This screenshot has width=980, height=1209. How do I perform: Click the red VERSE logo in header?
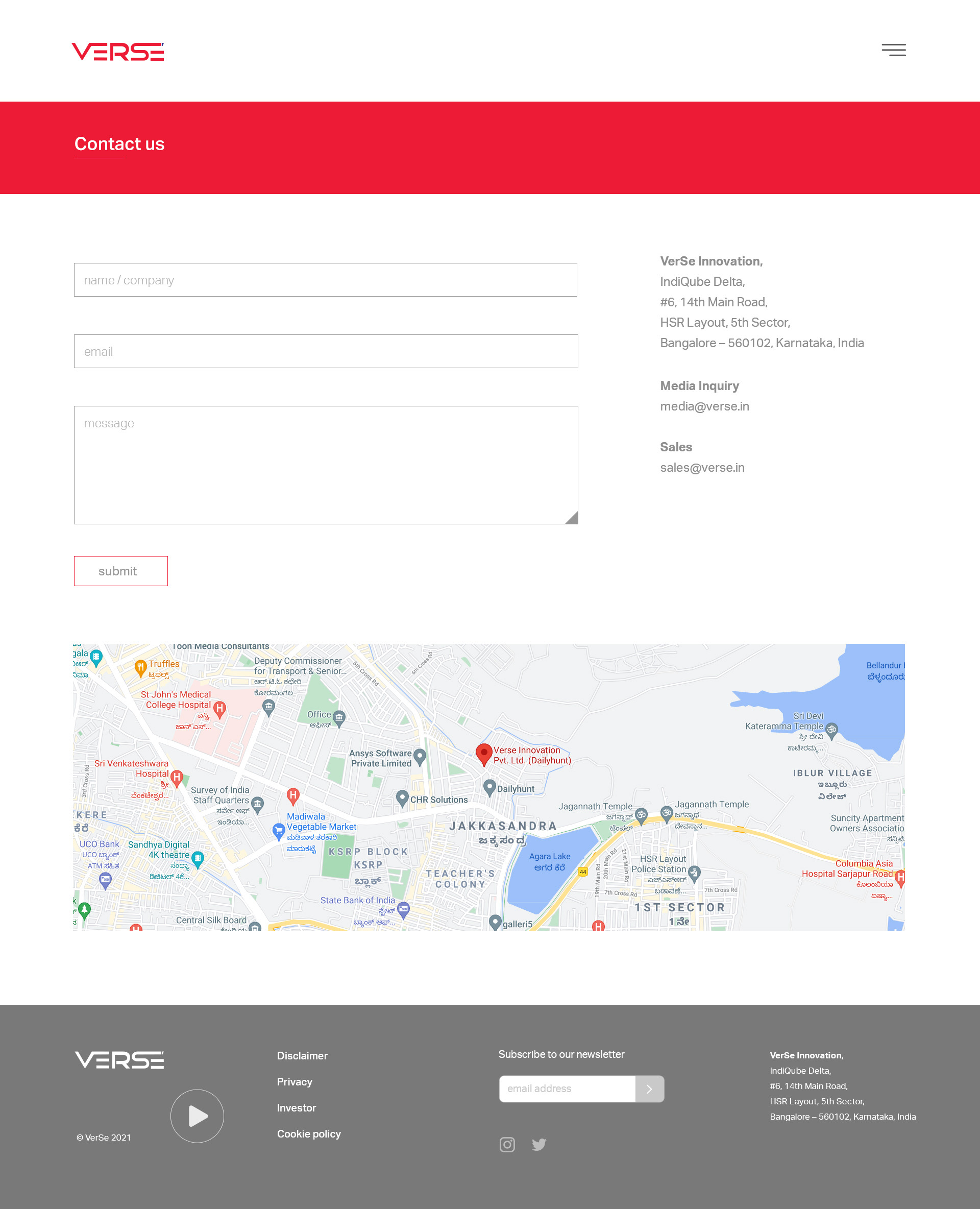tap(117, 52)
